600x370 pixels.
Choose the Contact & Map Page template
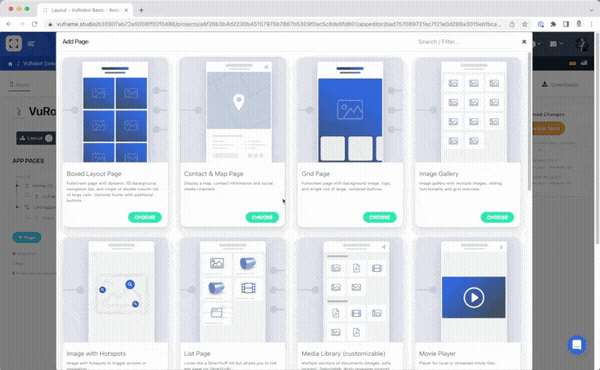coord(262,217)
